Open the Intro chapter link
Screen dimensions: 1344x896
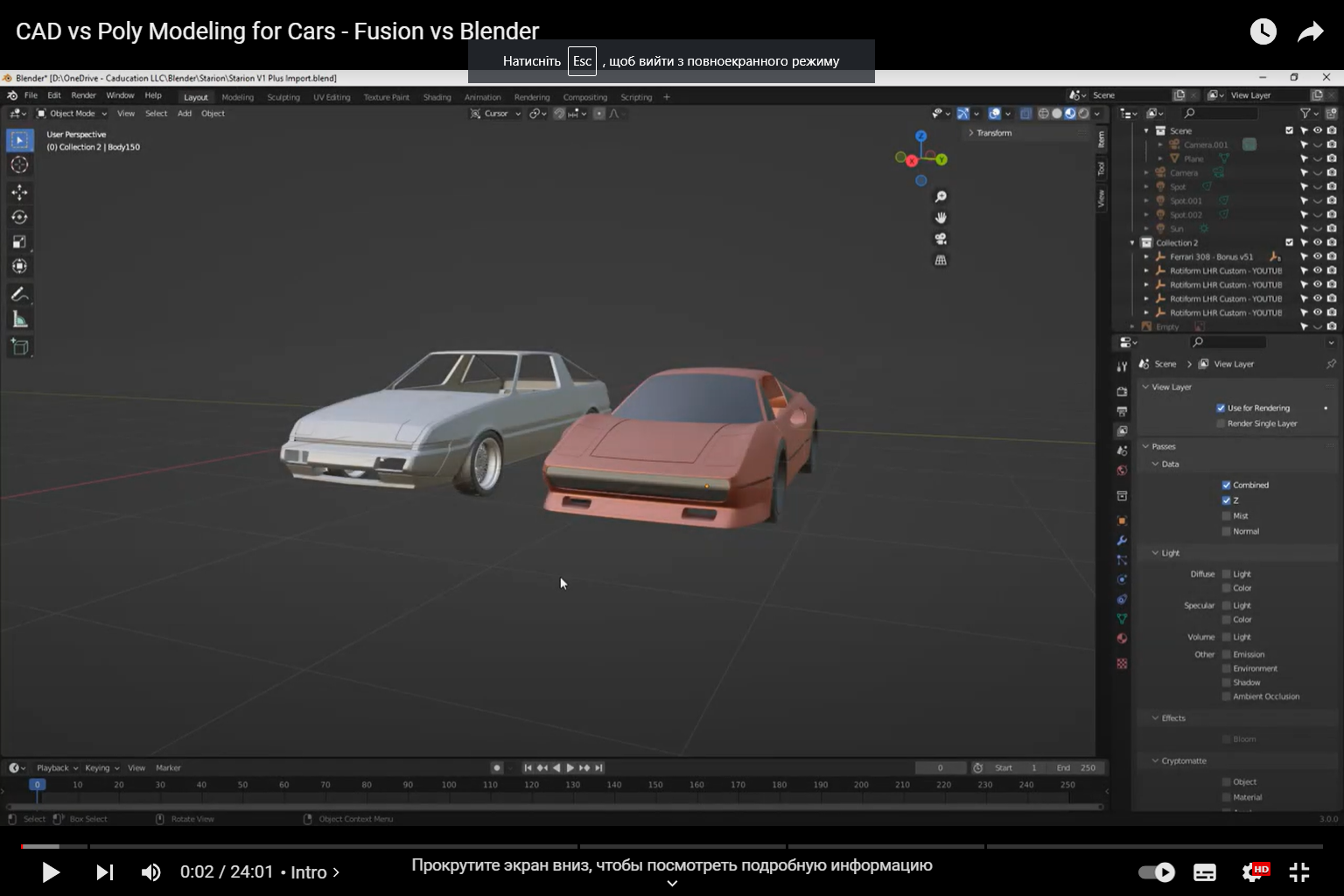click(x=315, y=872)
